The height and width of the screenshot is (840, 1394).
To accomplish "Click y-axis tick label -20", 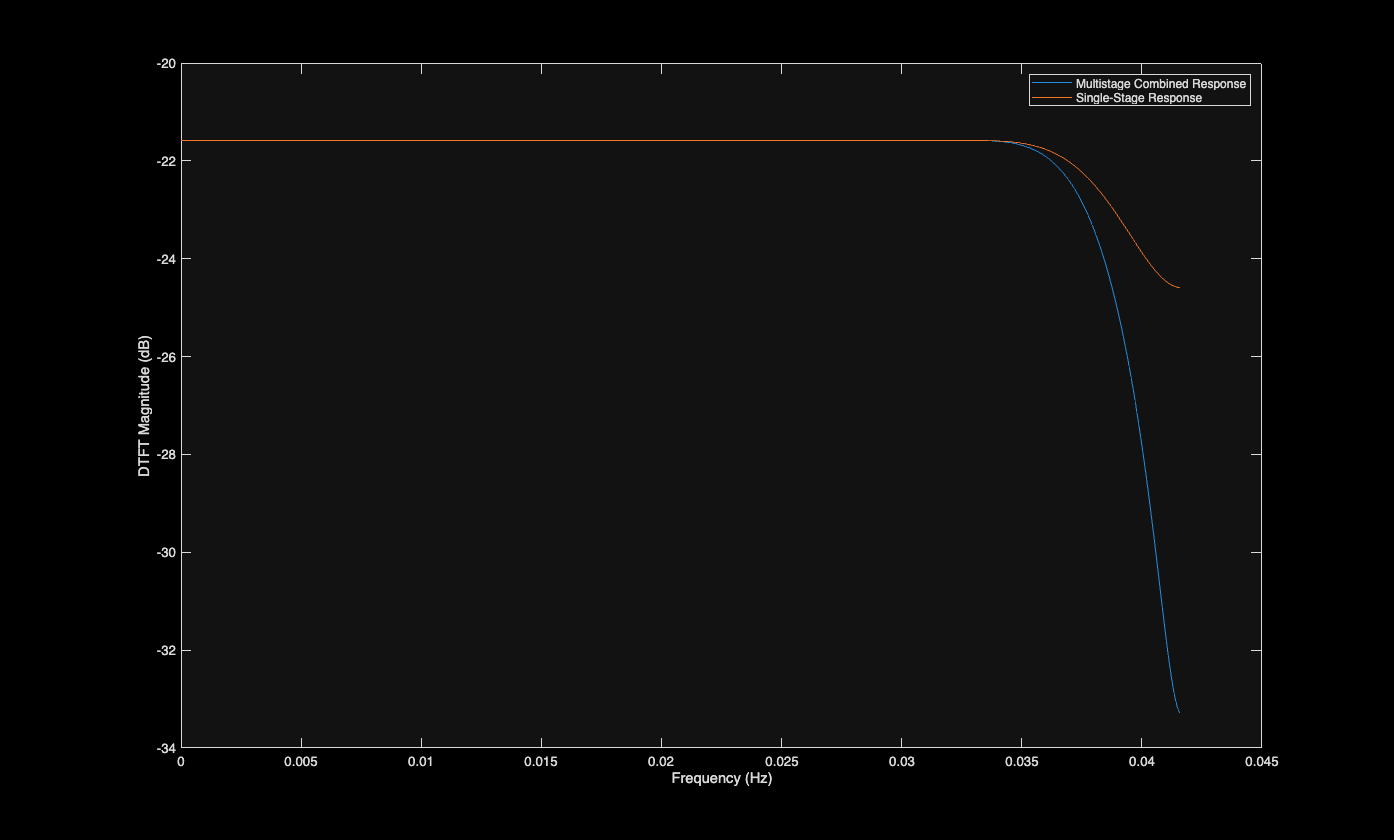I will point(165,63).
